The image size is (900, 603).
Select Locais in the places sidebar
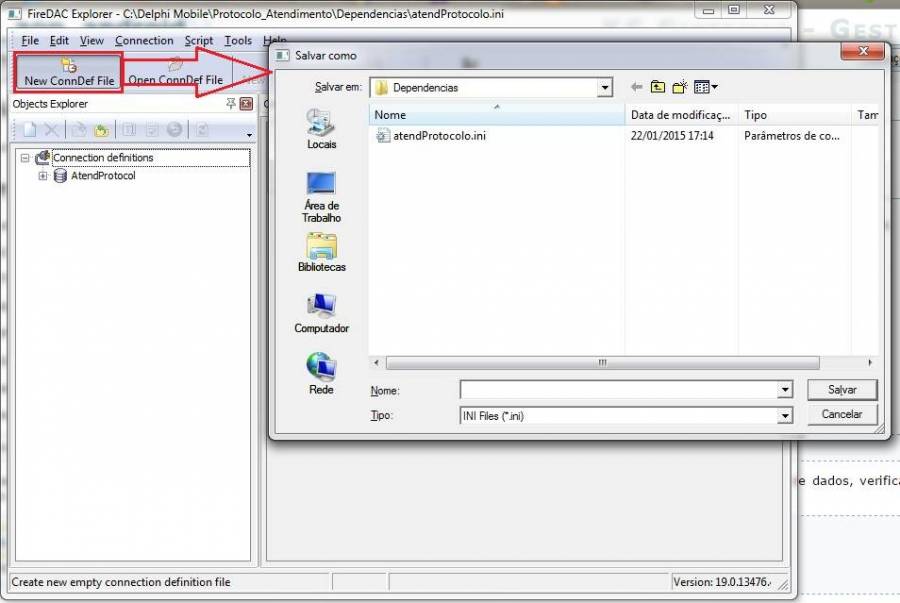coord(321,128)
